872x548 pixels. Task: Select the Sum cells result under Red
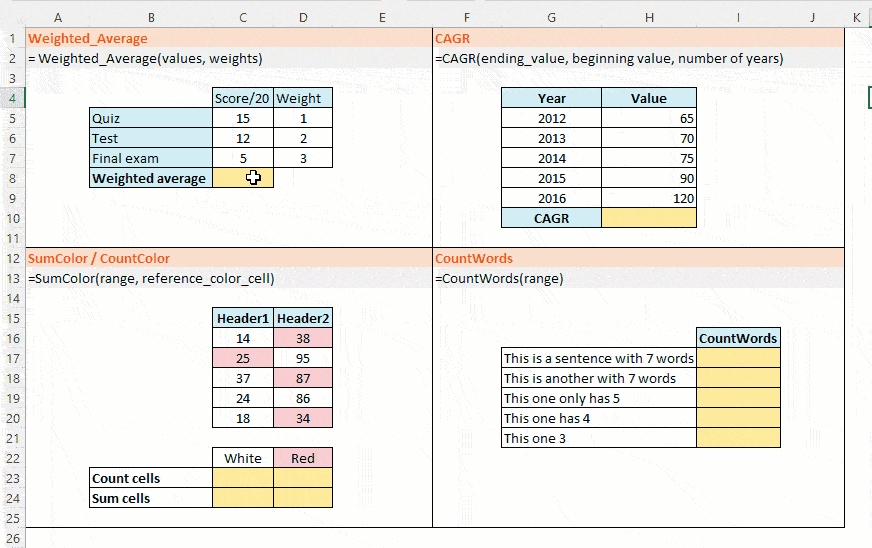(303, 498)
